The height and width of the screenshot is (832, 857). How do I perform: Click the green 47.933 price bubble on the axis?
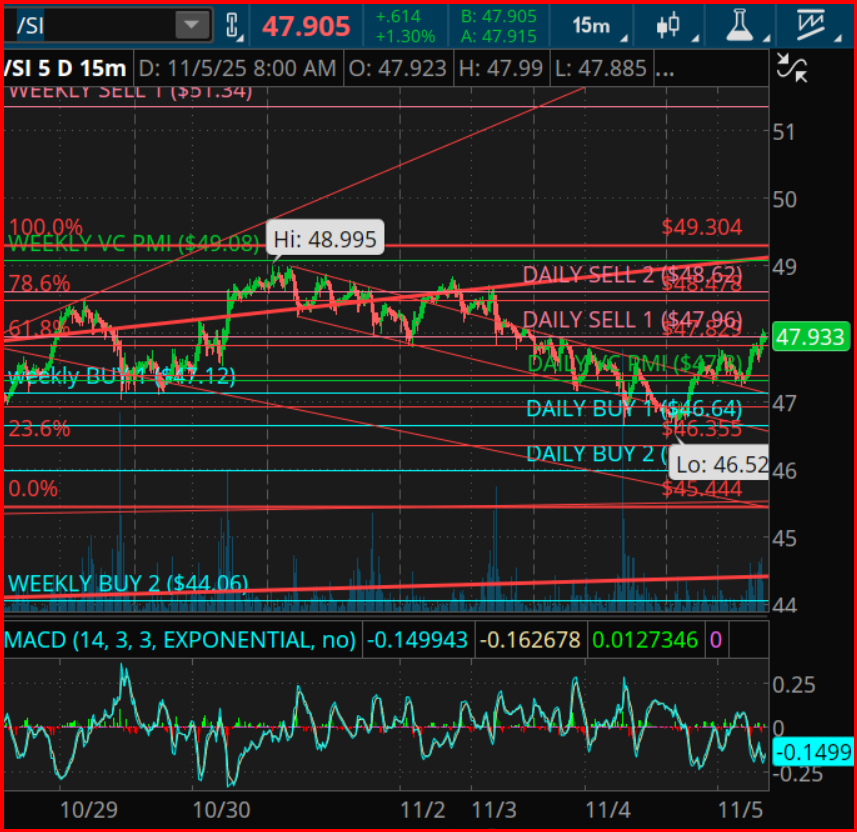click(812, 337)
